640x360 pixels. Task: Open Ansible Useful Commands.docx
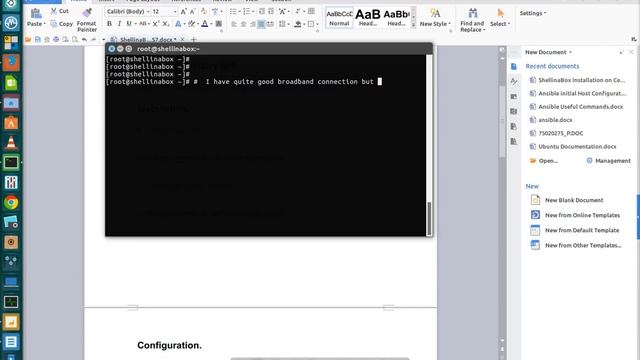[x=576, y=107]
